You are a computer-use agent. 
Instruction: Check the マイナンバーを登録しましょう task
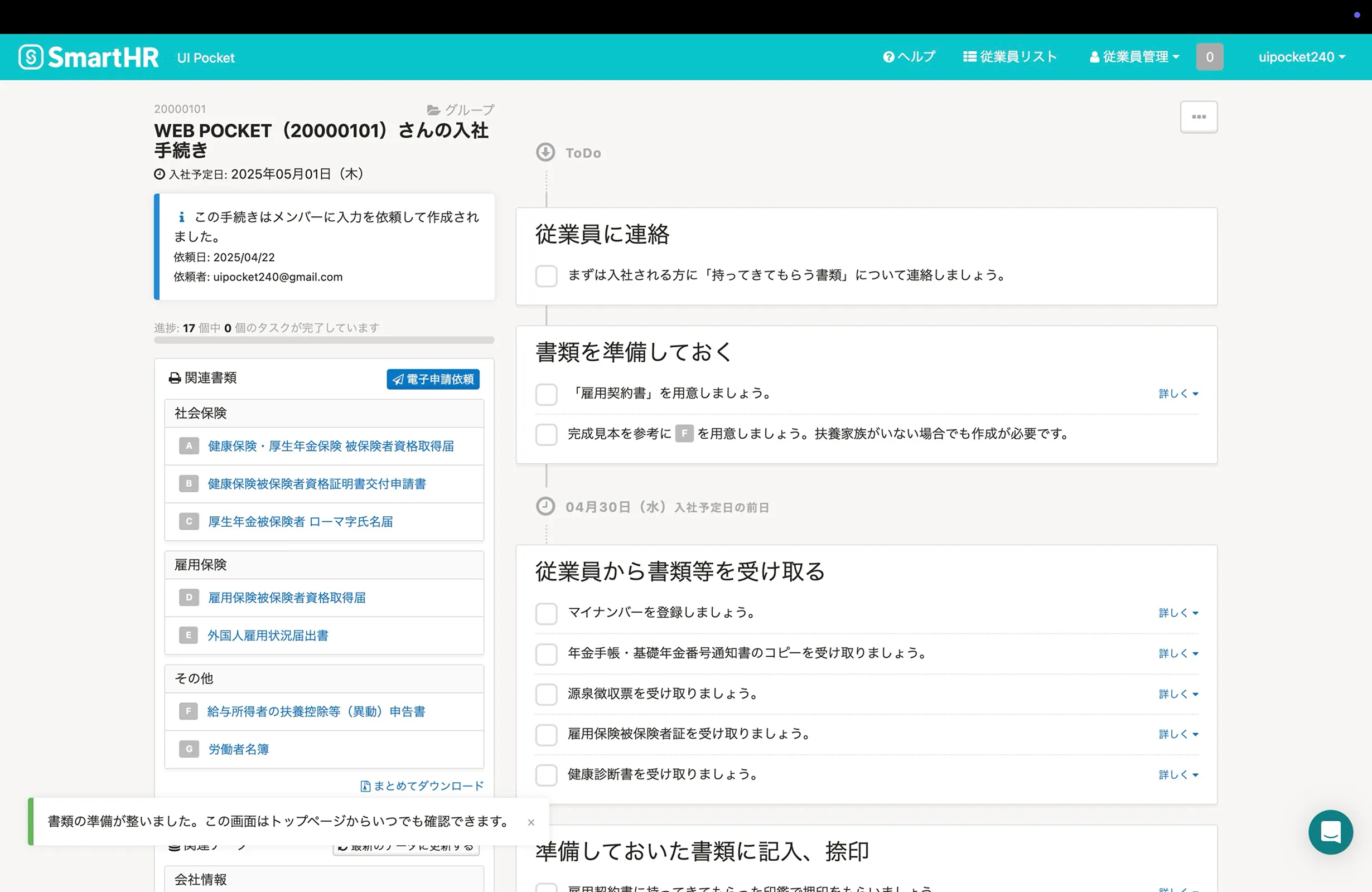pos(546,614)
